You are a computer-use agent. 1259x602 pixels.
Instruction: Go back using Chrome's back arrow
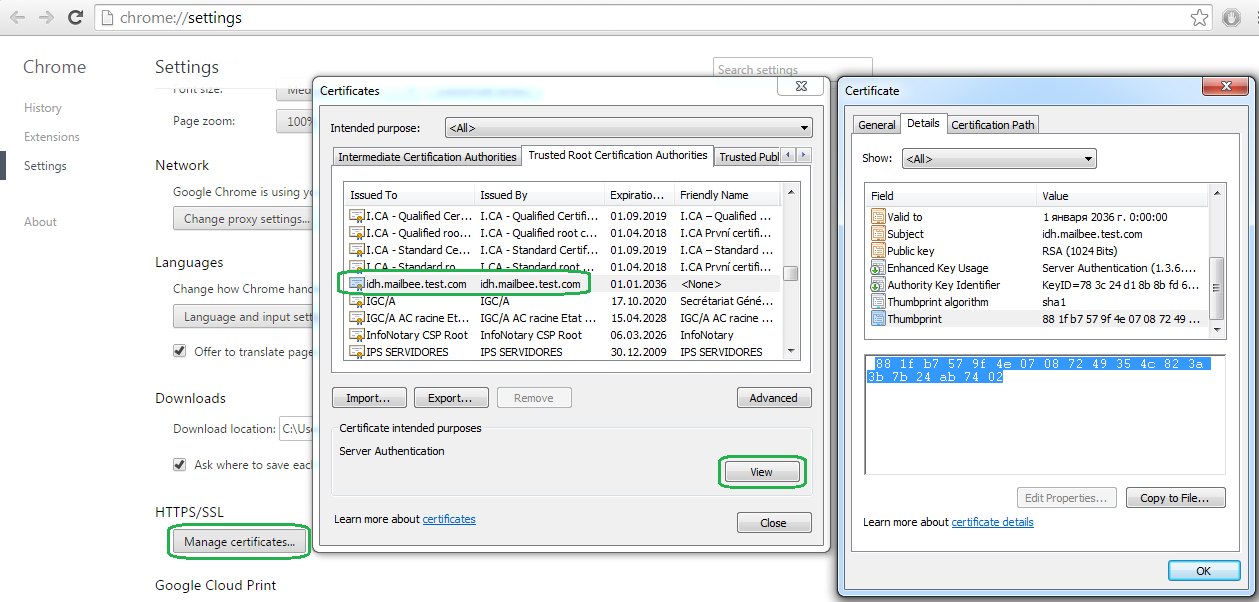pos(18,18)
